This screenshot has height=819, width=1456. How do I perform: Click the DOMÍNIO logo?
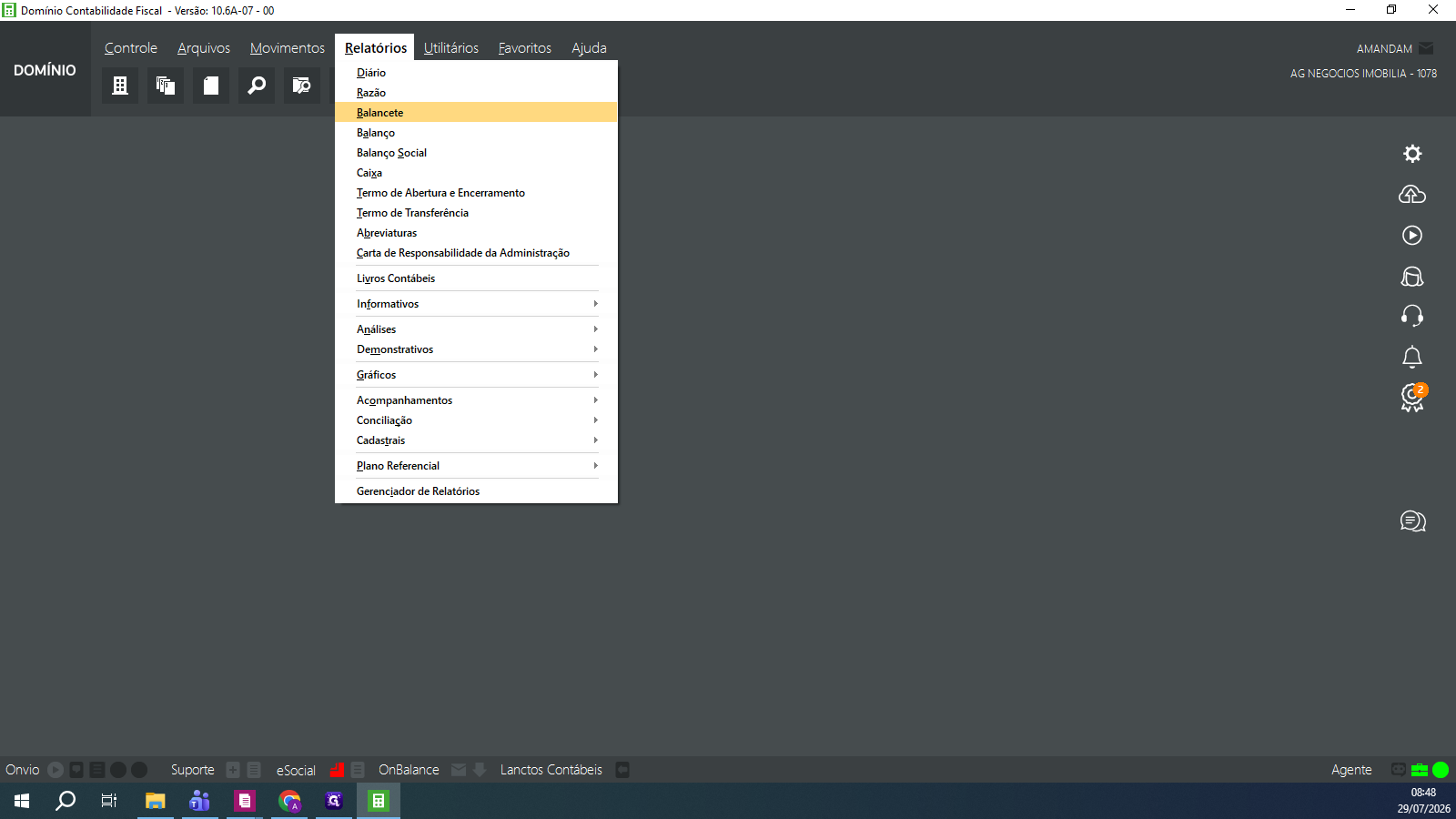(x=45, y=70)
